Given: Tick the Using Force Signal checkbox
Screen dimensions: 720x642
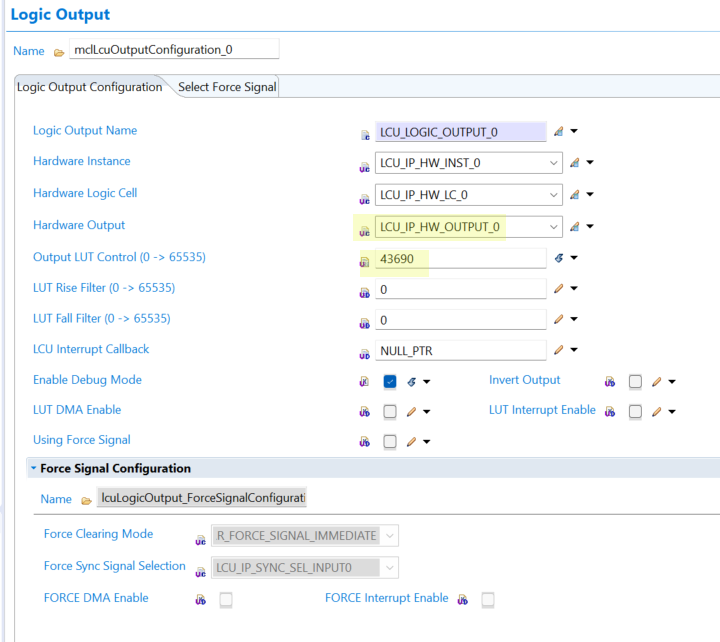Looking at the screenshot, I should click(x=390, y=441).
